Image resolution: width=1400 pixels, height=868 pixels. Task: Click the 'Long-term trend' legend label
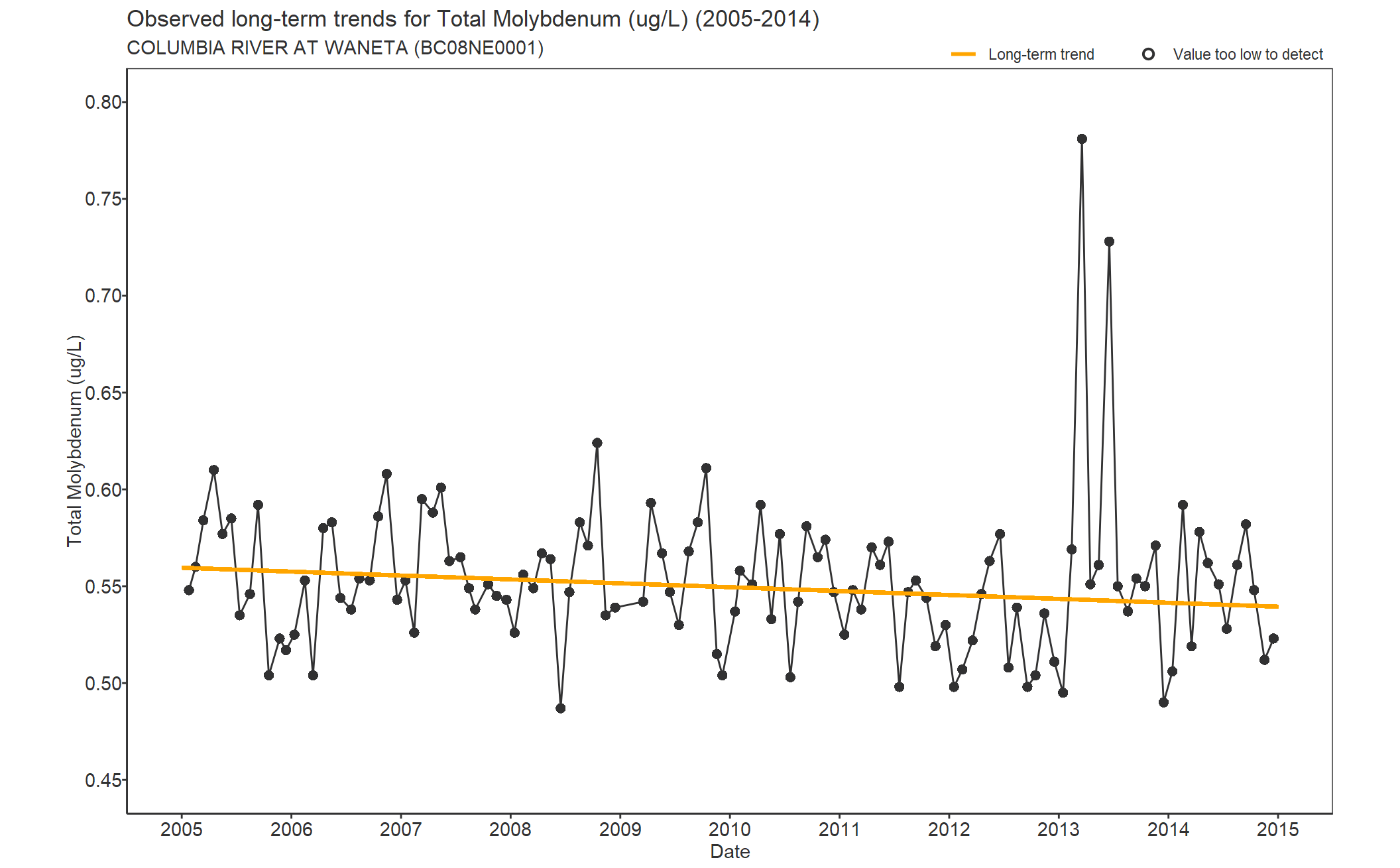[x=1041, y=54]
